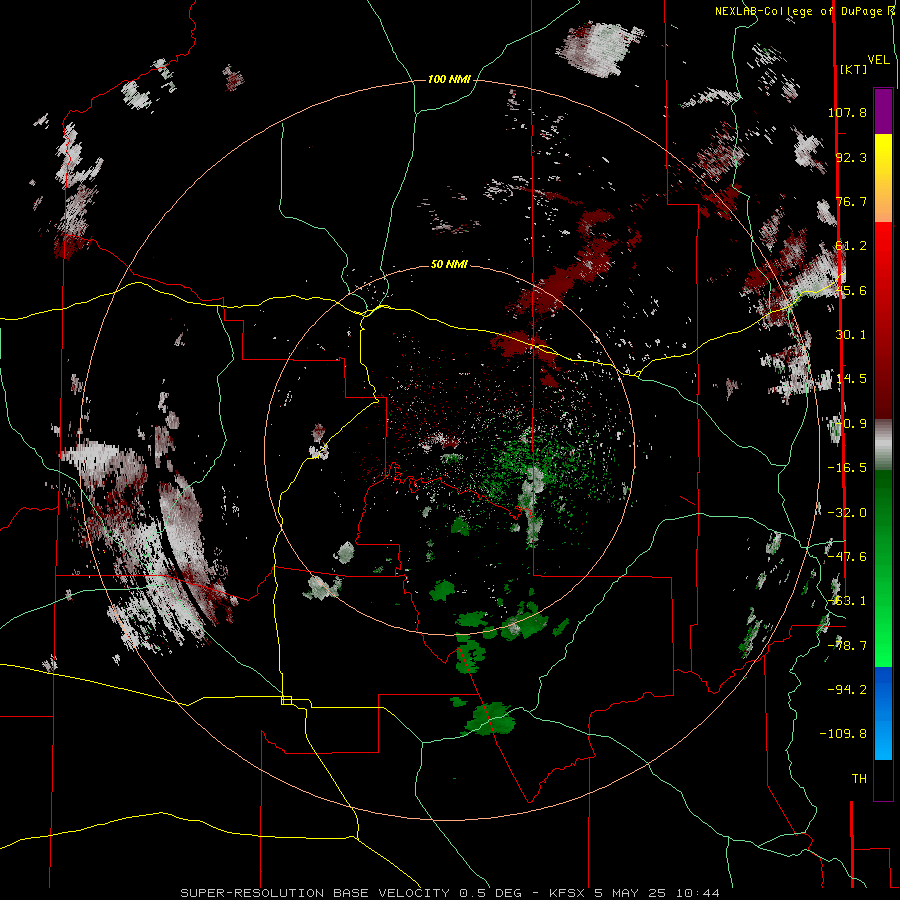Click the NEXLAB-College of DuPage label

point(804,11)
